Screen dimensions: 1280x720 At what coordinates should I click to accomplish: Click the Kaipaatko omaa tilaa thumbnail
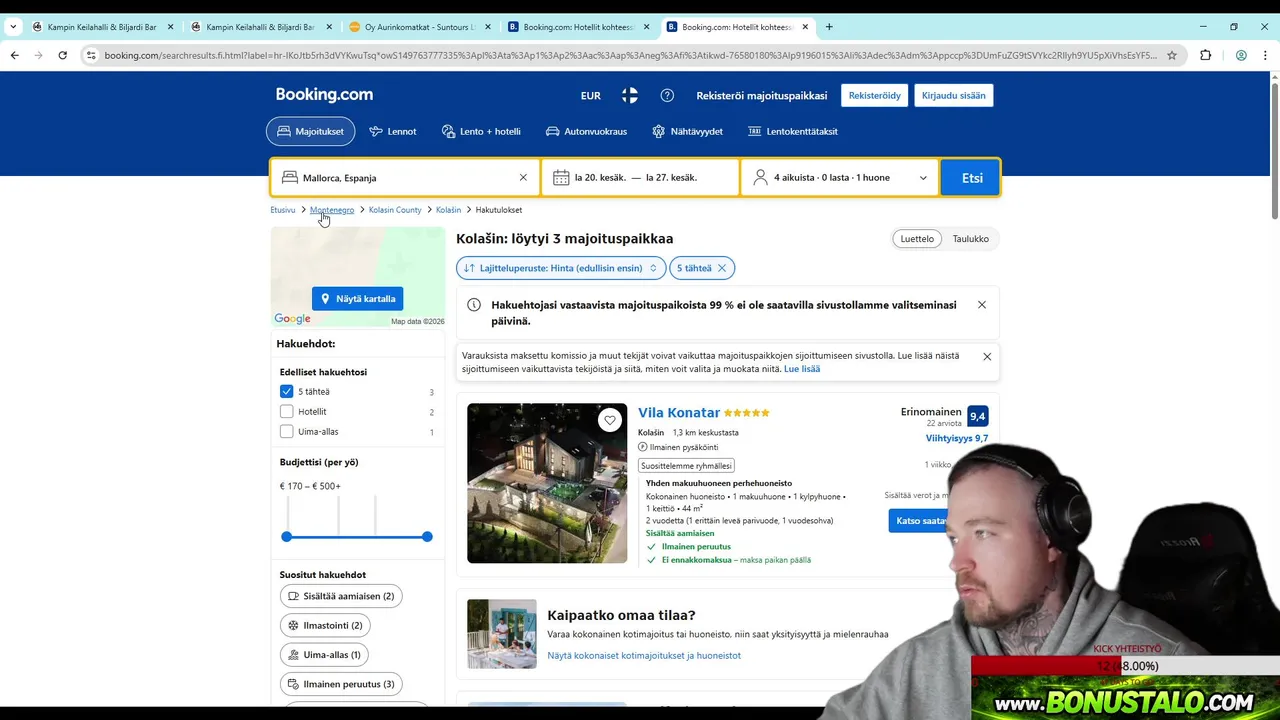502,634
